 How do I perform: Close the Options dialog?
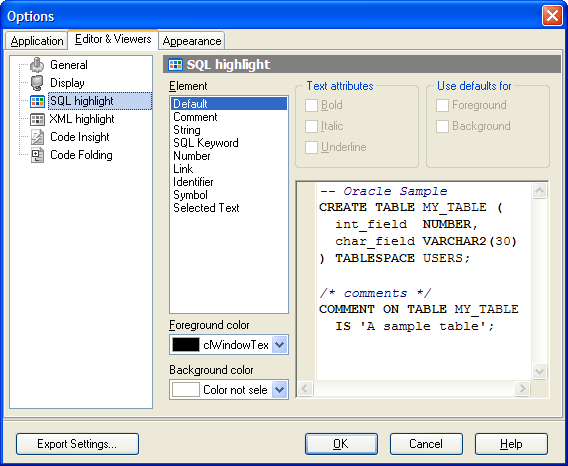[552, 16]
